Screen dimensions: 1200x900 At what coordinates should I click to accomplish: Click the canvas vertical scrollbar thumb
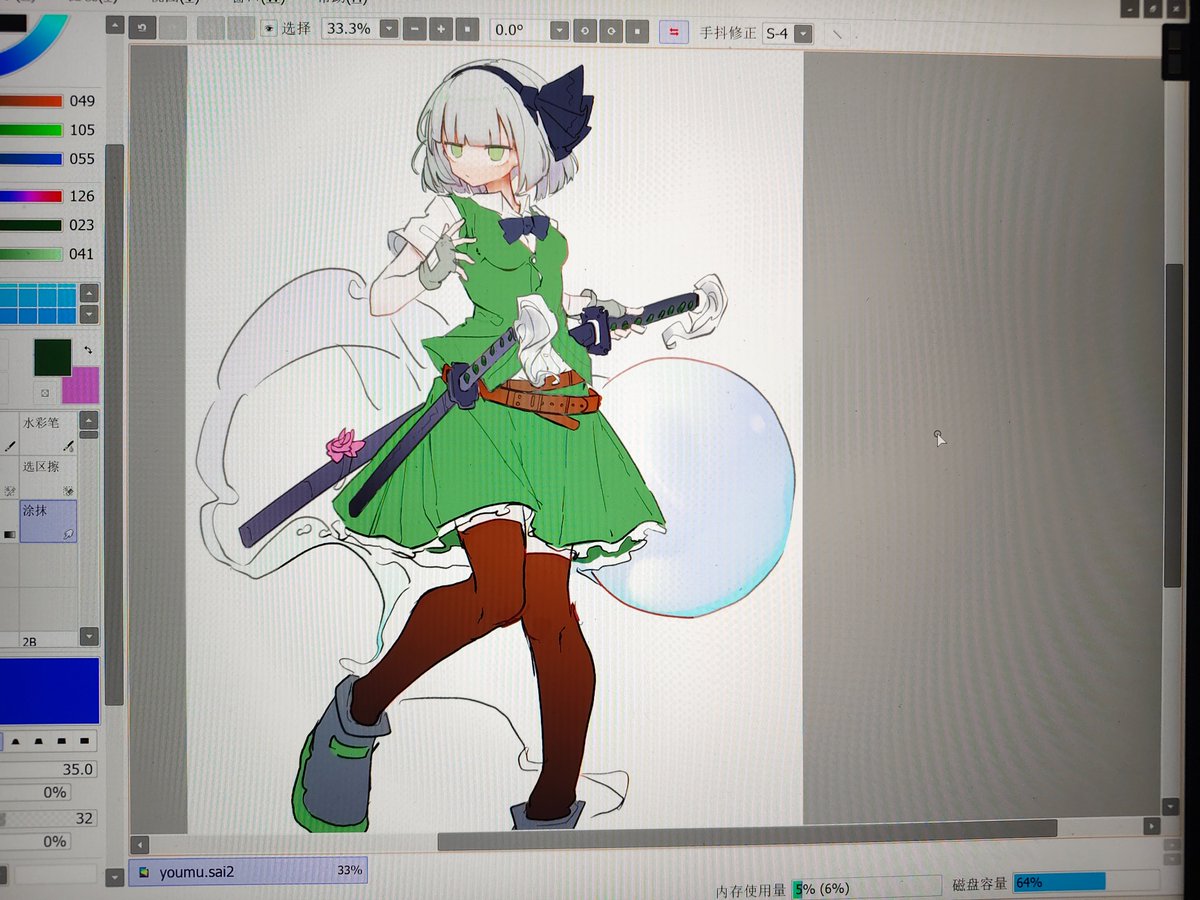(1173, 424)
